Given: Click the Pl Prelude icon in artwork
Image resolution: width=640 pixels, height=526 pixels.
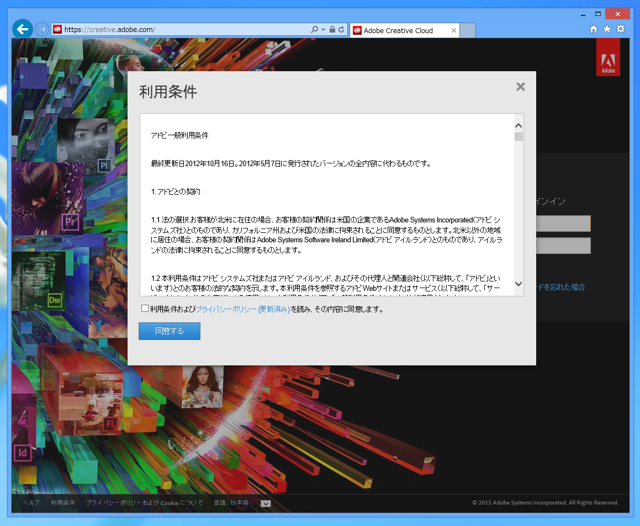Looking at the screenshot, I should pyautogui.click(x=104, y=166).
